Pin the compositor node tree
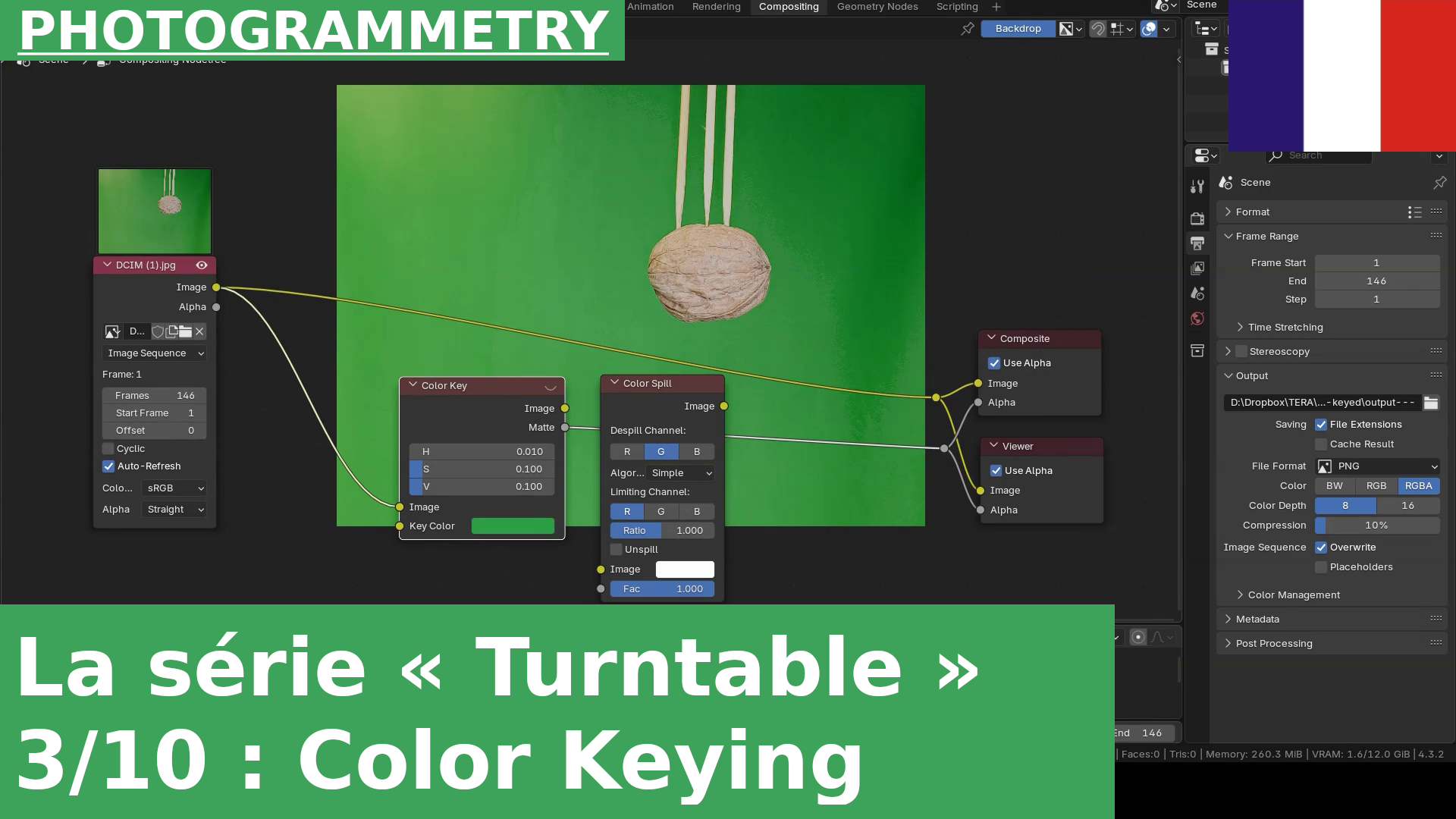This screenshot has height=819, width=1456. coord(968,29)
